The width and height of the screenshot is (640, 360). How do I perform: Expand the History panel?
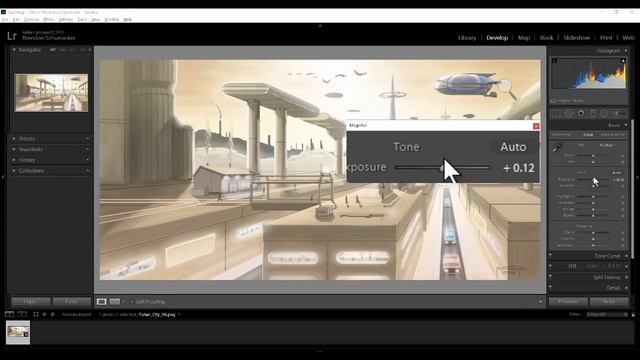14,160
